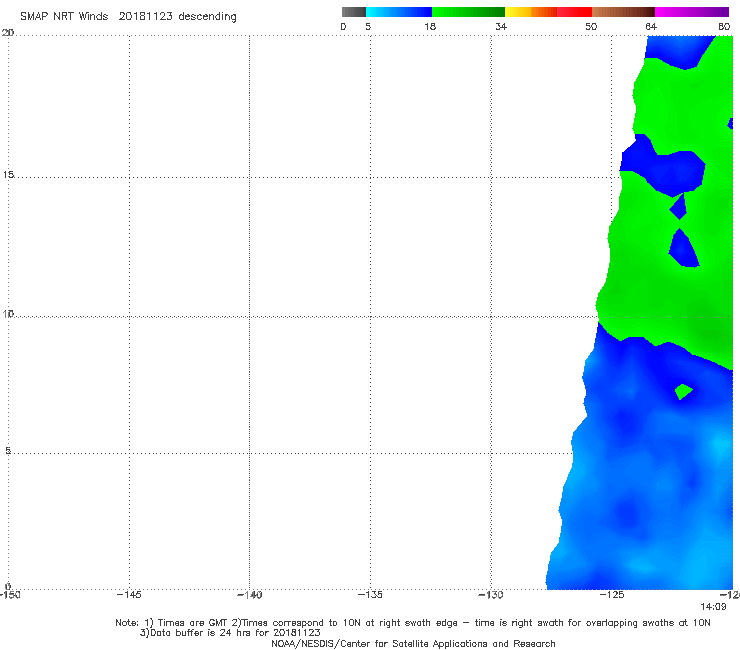This screenshot has width=740, height=650.
Task: Click the "SMAP NRT Winds" title text
Action: tap(64, 16)
